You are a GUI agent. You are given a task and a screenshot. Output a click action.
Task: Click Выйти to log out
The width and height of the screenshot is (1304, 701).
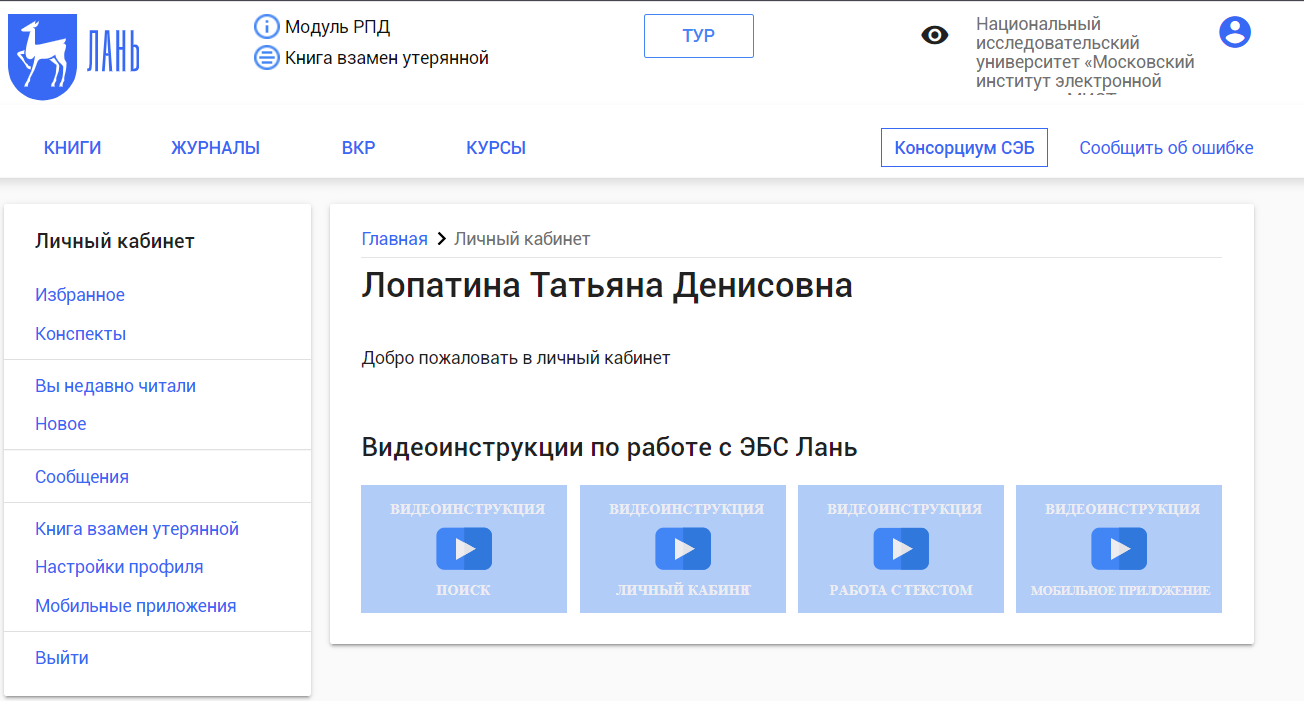tap(62, 658)
